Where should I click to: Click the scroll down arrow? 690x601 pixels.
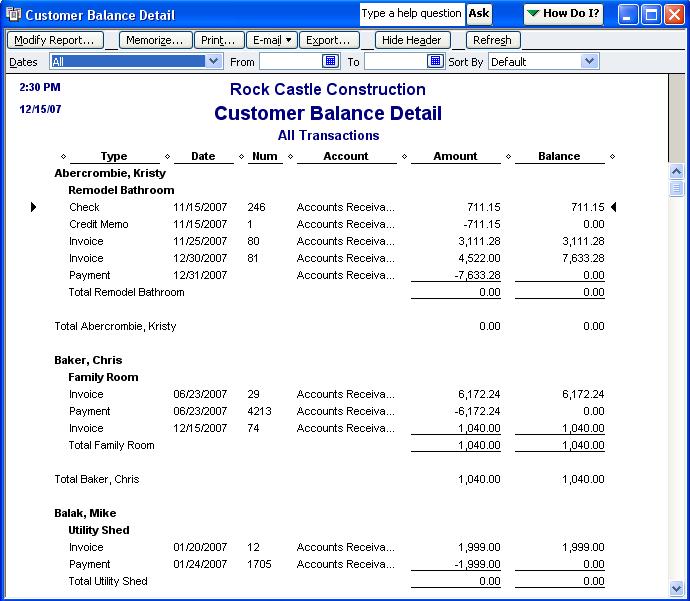coord(676,588)
